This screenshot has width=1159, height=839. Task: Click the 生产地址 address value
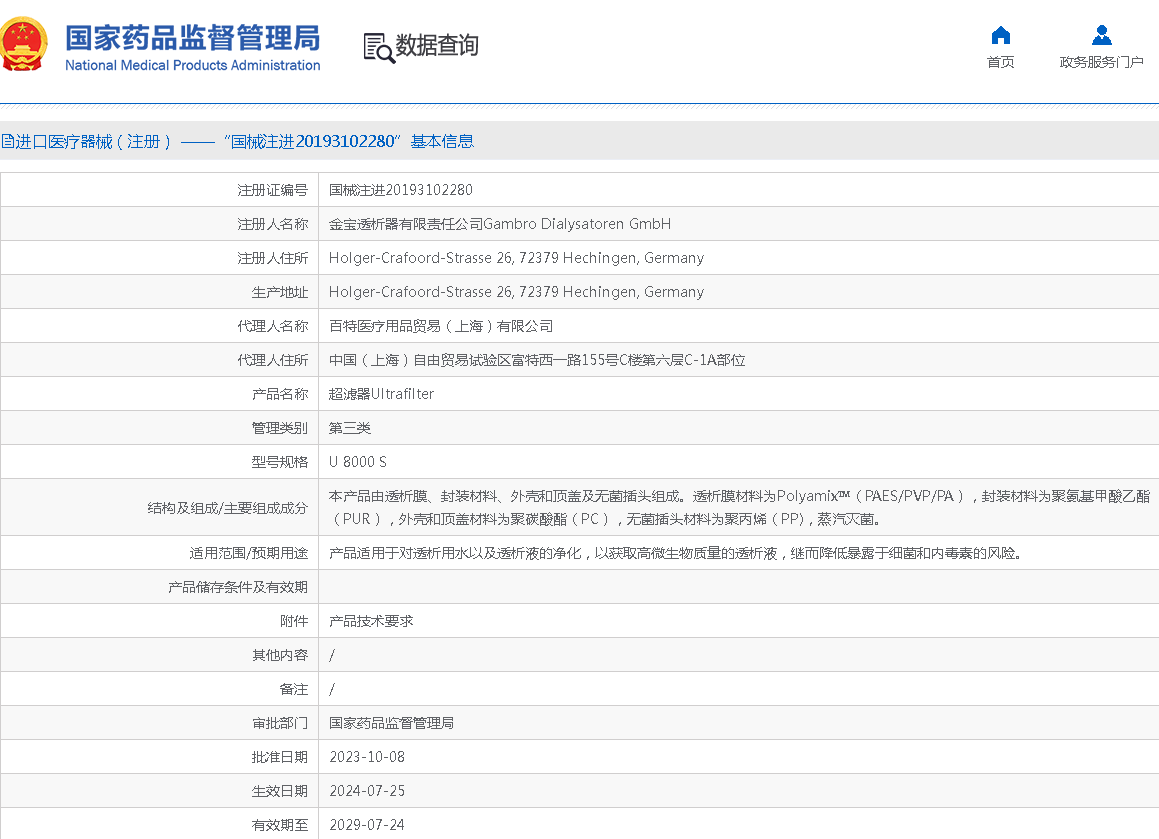coord(516,292)
